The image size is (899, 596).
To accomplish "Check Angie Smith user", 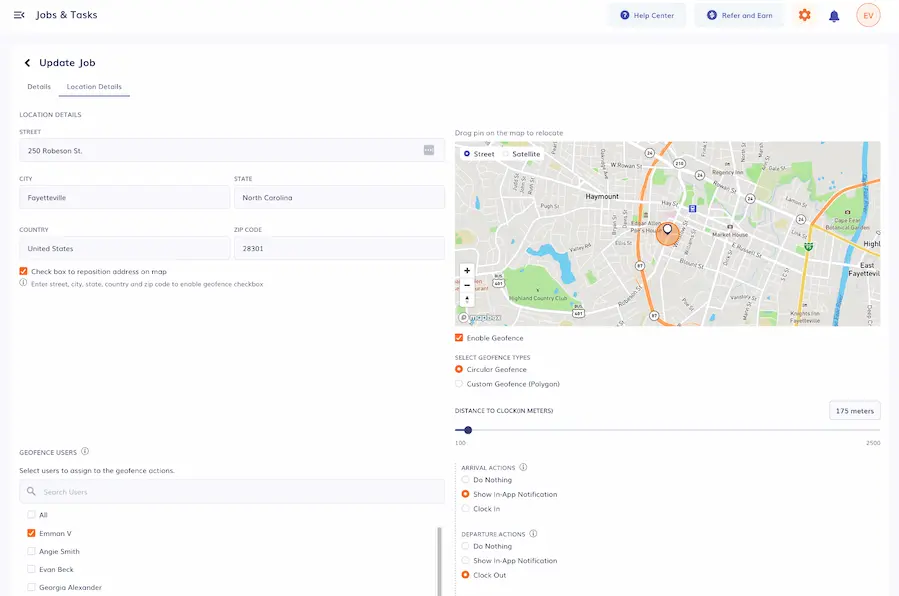I will click(x=31, y=551).
